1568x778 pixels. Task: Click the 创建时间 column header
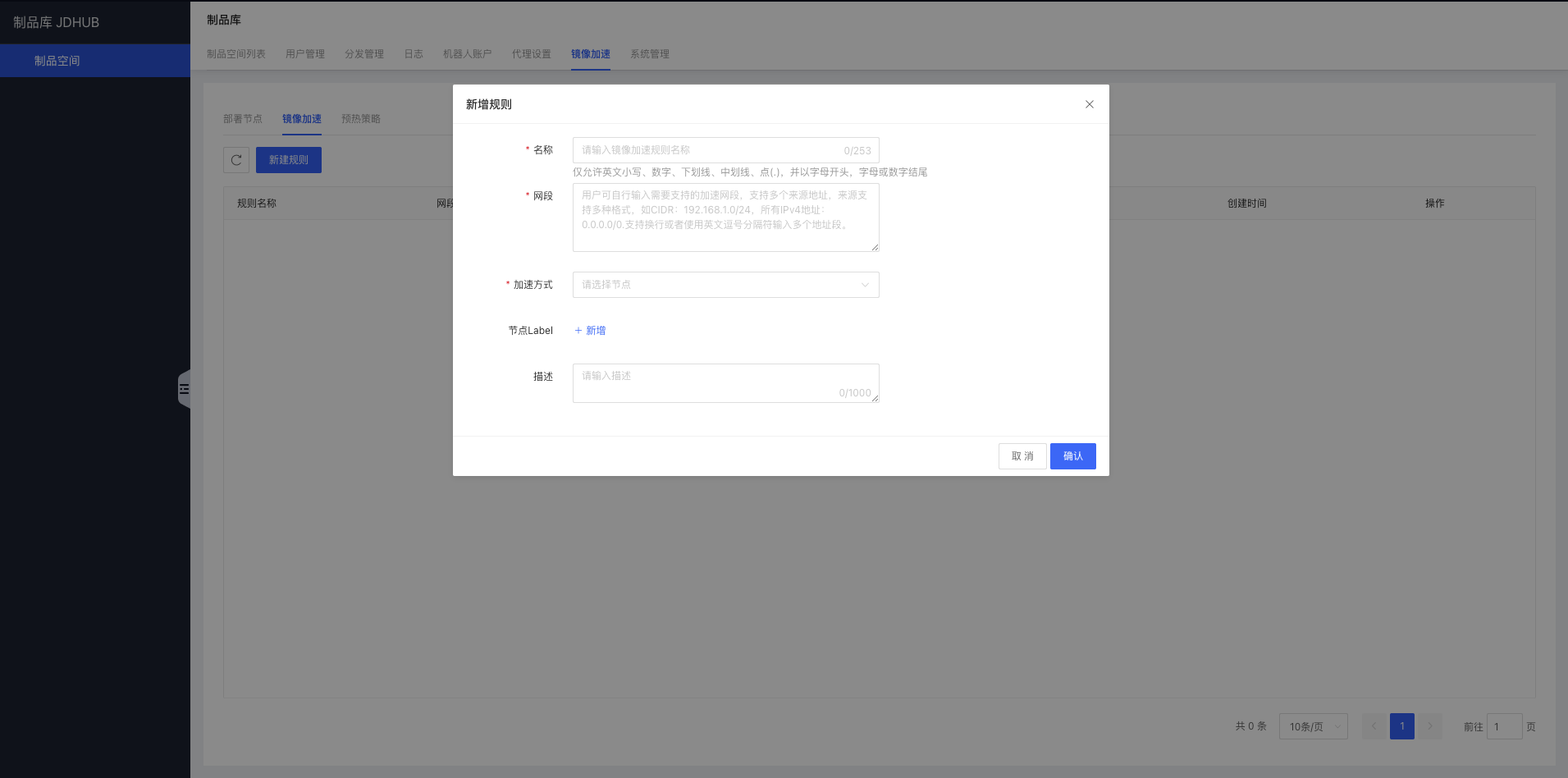pos(1247,204)
